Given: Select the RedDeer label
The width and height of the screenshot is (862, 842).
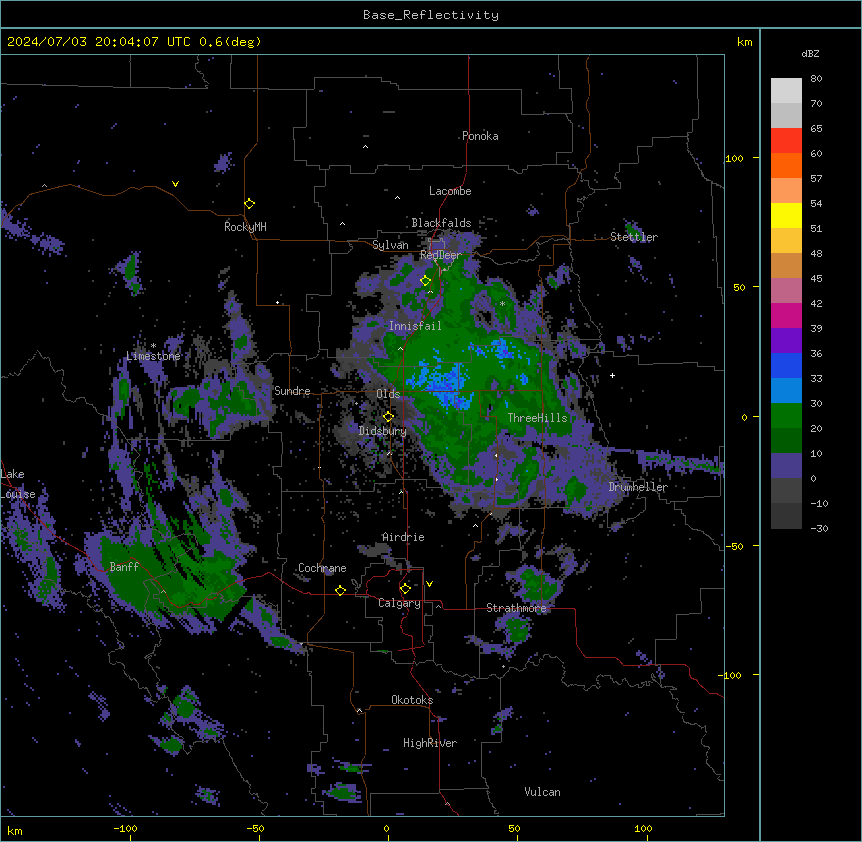Looking at the screenshot, I should (x=441, y=255).
